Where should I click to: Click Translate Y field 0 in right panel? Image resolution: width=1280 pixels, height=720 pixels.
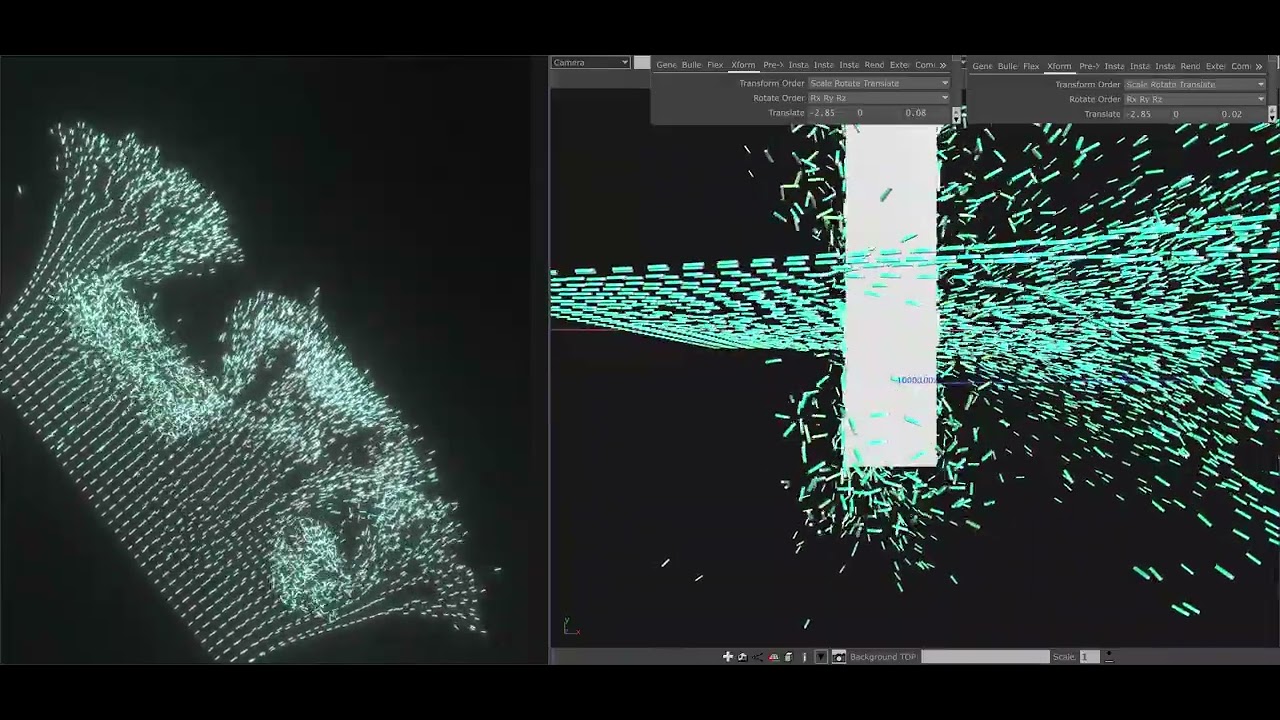1194,114
